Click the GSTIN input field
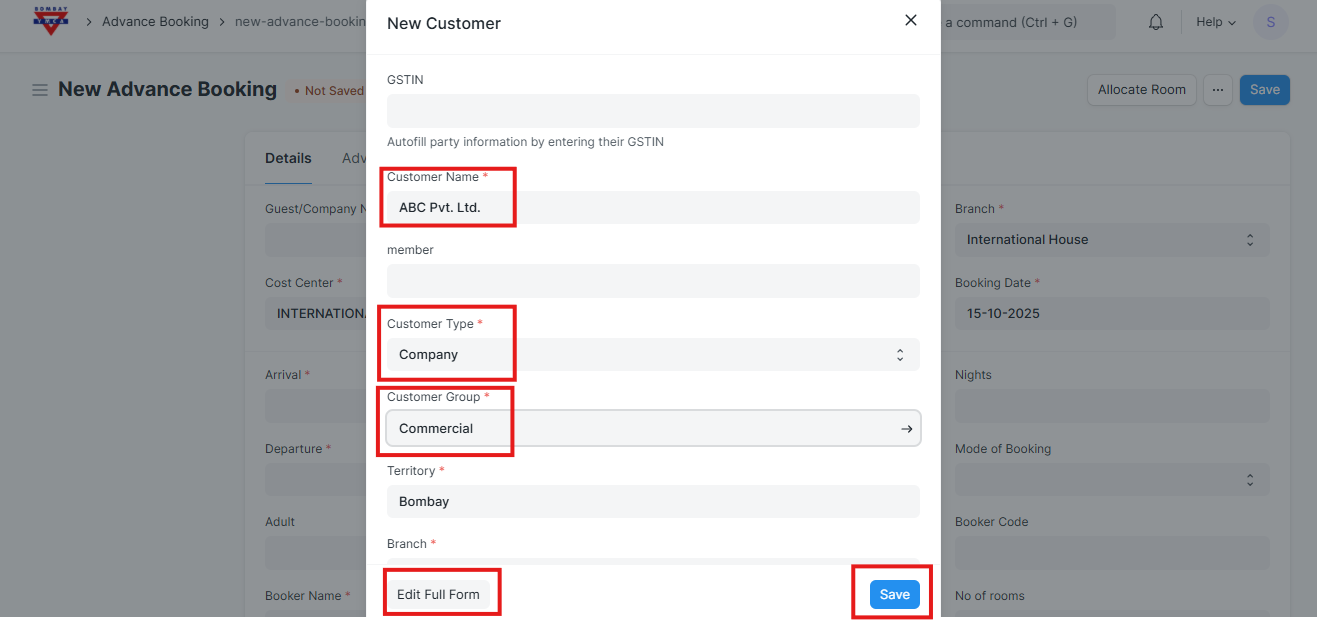Screen dimensions: 1317x620 pyautogui.click(x=652, y=111)
